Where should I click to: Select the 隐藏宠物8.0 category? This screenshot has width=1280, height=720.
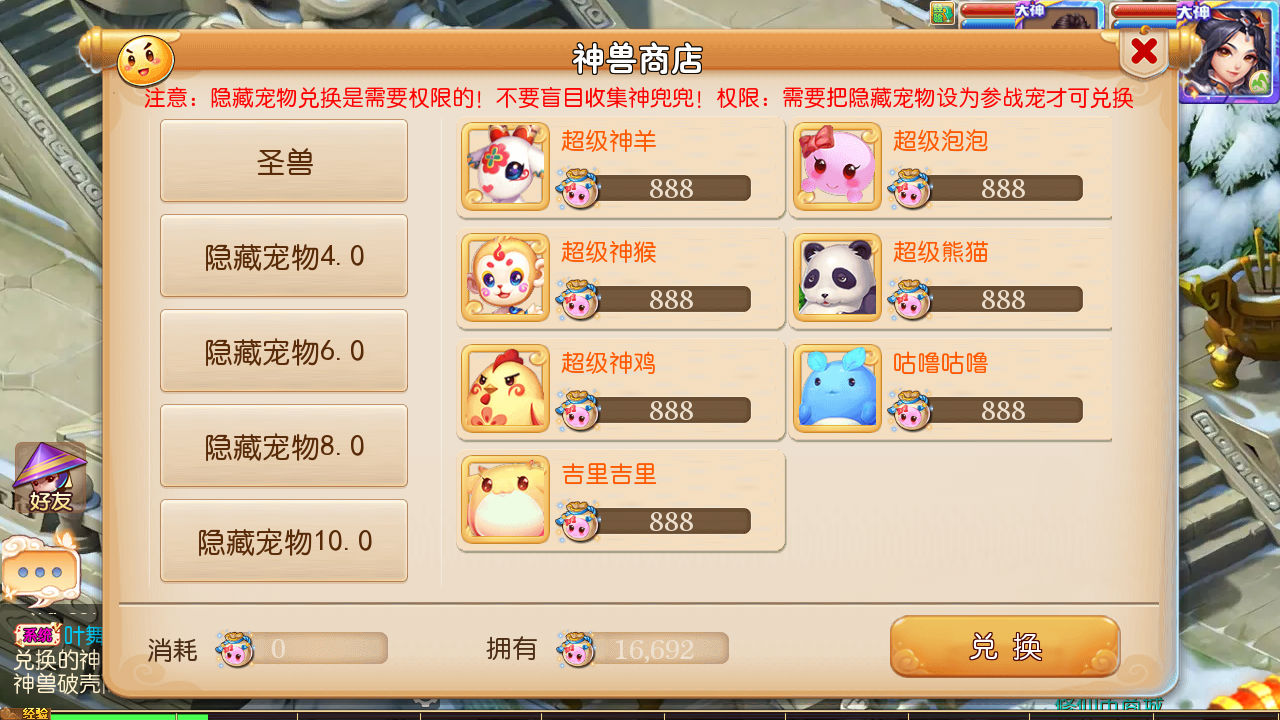tap(284, 446)
